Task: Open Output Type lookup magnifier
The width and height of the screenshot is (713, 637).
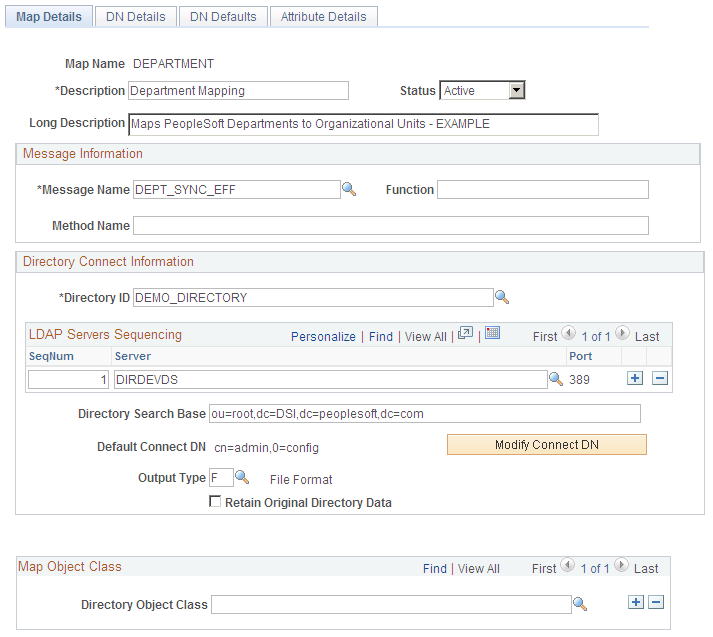Action: (241, 477)
